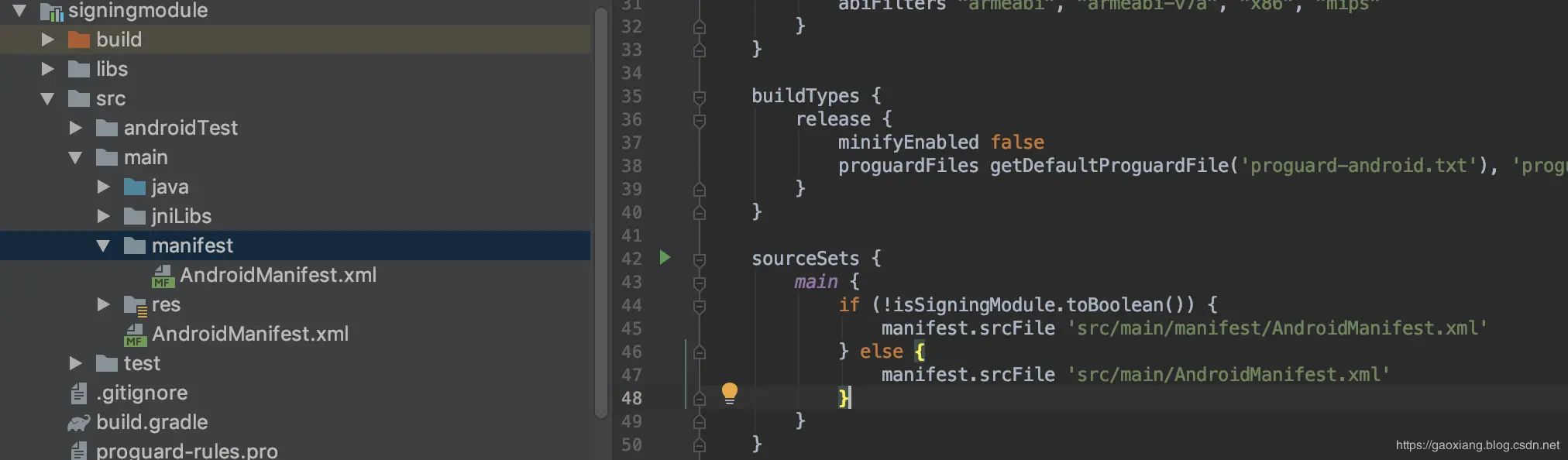
Task: Expand the res folder arrow
Action: pyautogui.click(x=103, y=304)
